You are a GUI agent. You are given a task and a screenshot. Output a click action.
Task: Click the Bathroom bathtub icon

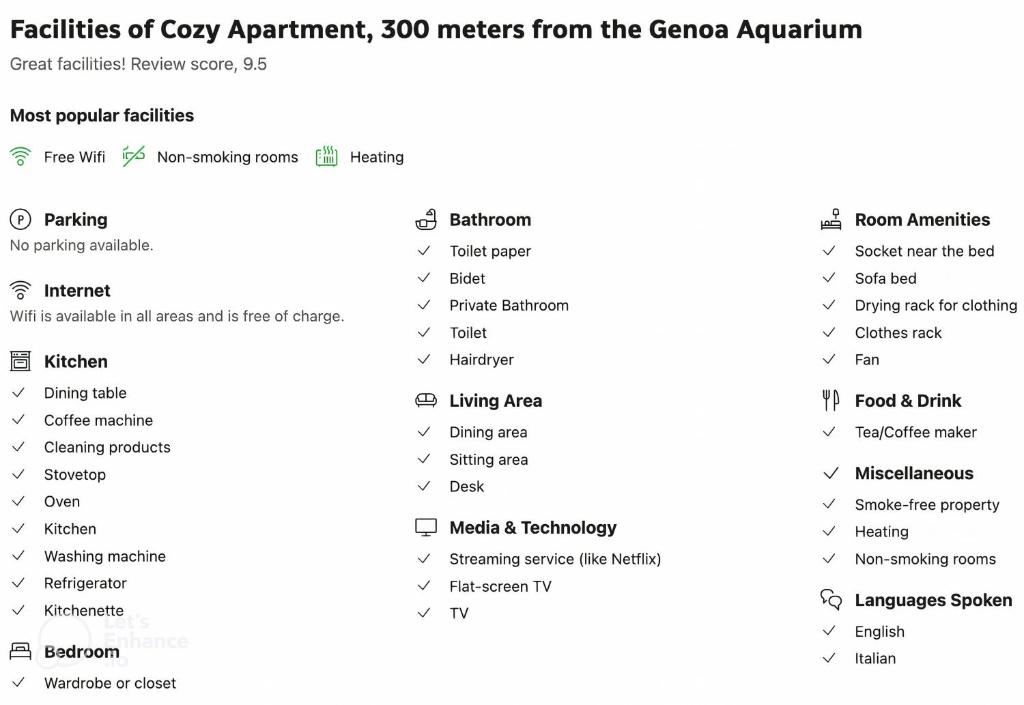tap(426, 220)
